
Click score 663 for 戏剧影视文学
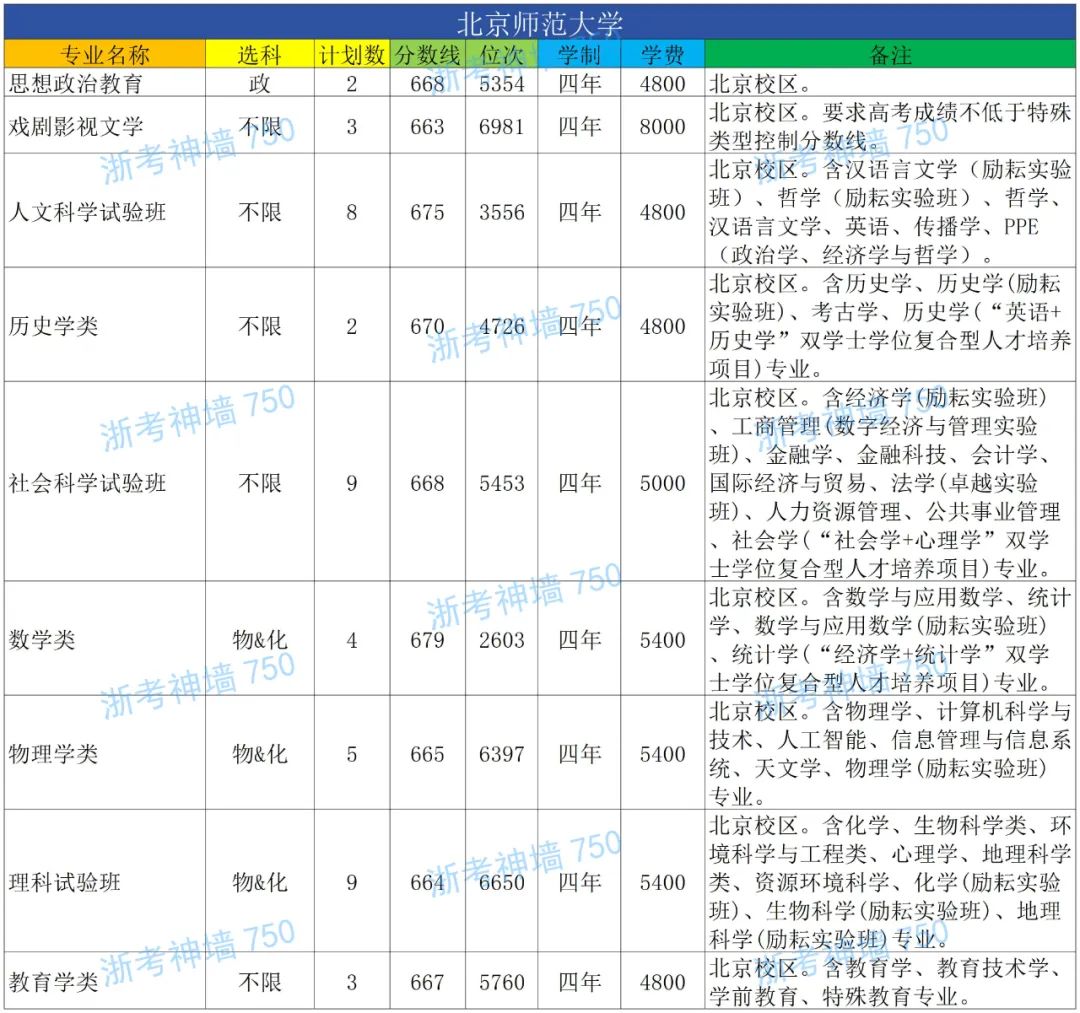point(427,126)
